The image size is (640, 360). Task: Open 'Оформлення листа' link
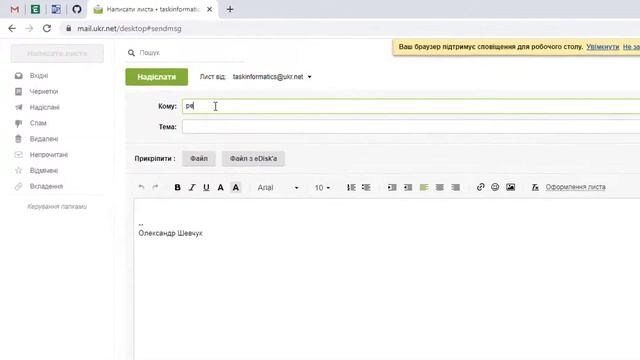click(x=576, y=187)
